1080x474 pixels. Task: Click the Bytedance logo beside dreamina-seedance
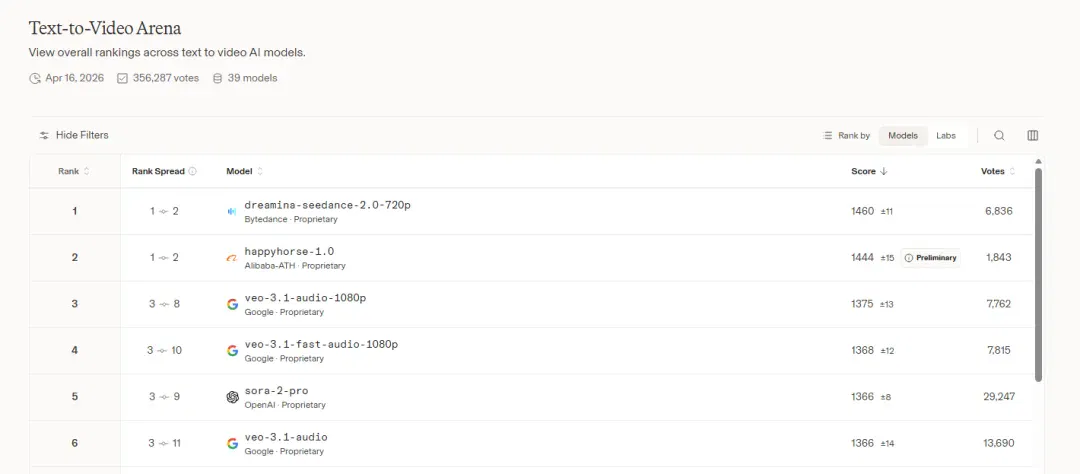pyautogui.click(x=232, y=211)
